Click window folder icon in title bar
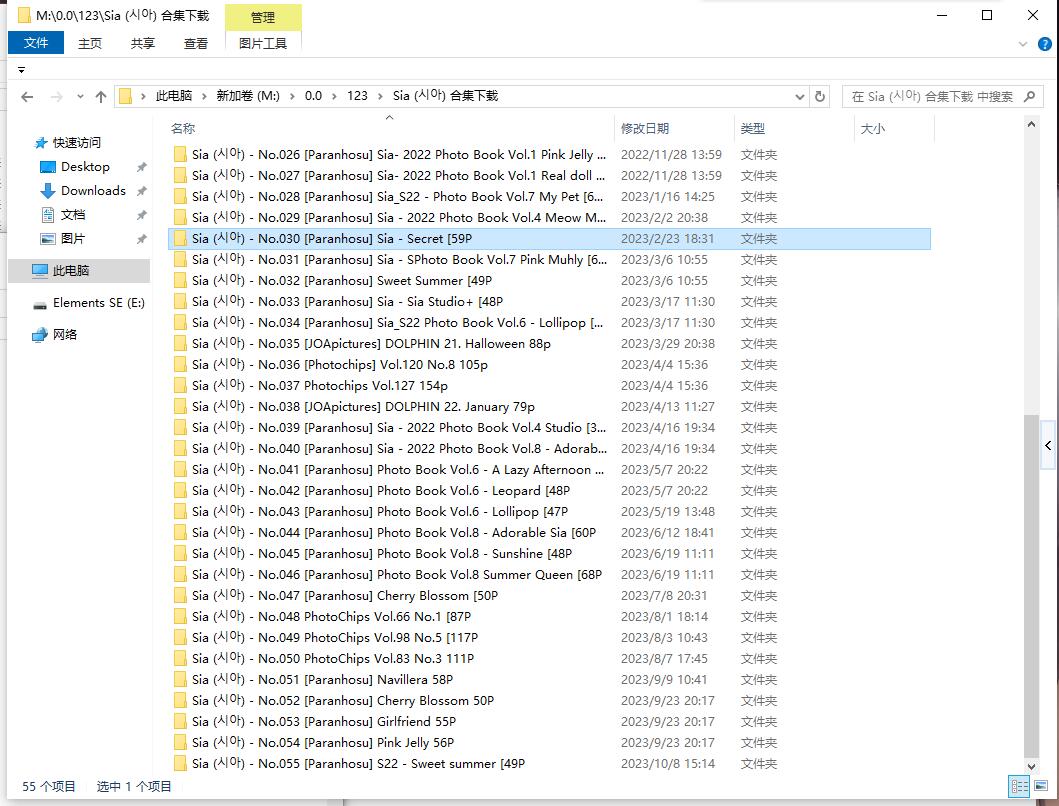Image resolution: width=1059 pixels, height=806 pixels. click(x=24, y=15)
